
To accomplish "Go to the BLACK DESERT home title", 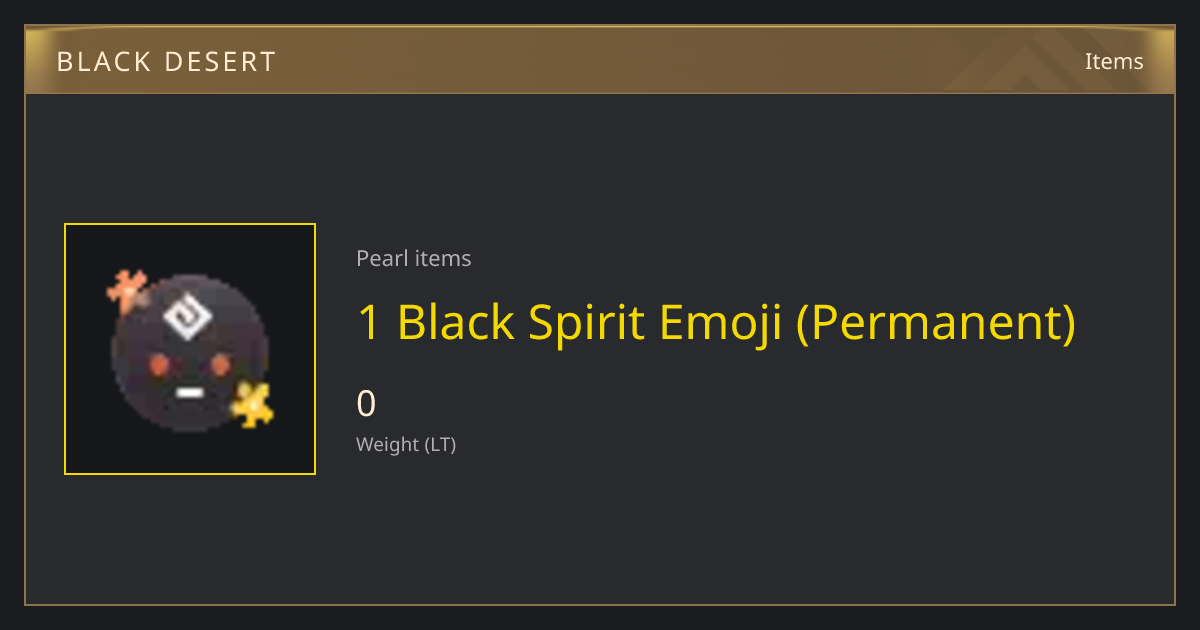I will [166, 62].
